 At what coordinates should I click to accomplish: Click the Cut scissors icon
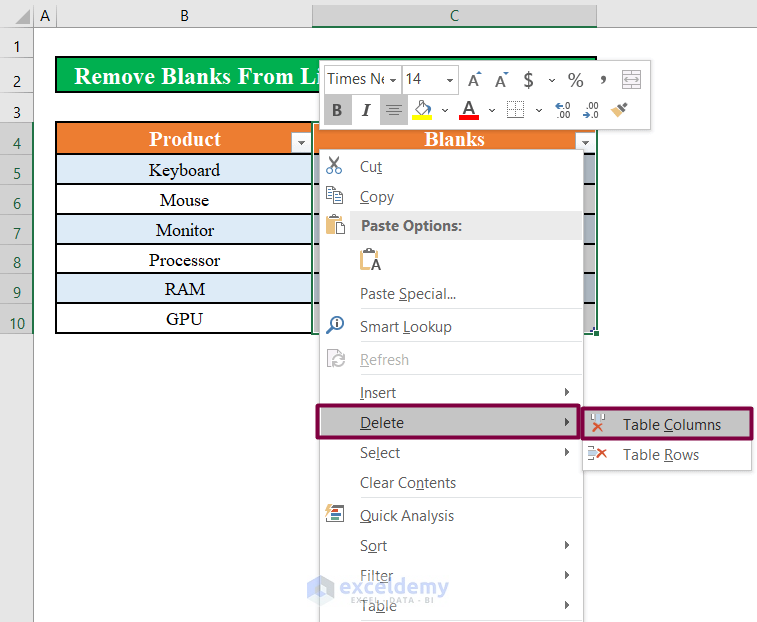tap(334, 166)
